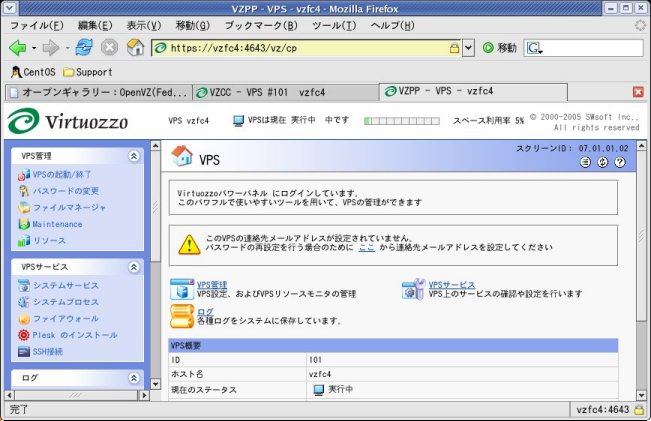Open the 移動(G) menu
Image resolution: width=651 pixels, height=421 pixels.
click(x=193, y=25)
